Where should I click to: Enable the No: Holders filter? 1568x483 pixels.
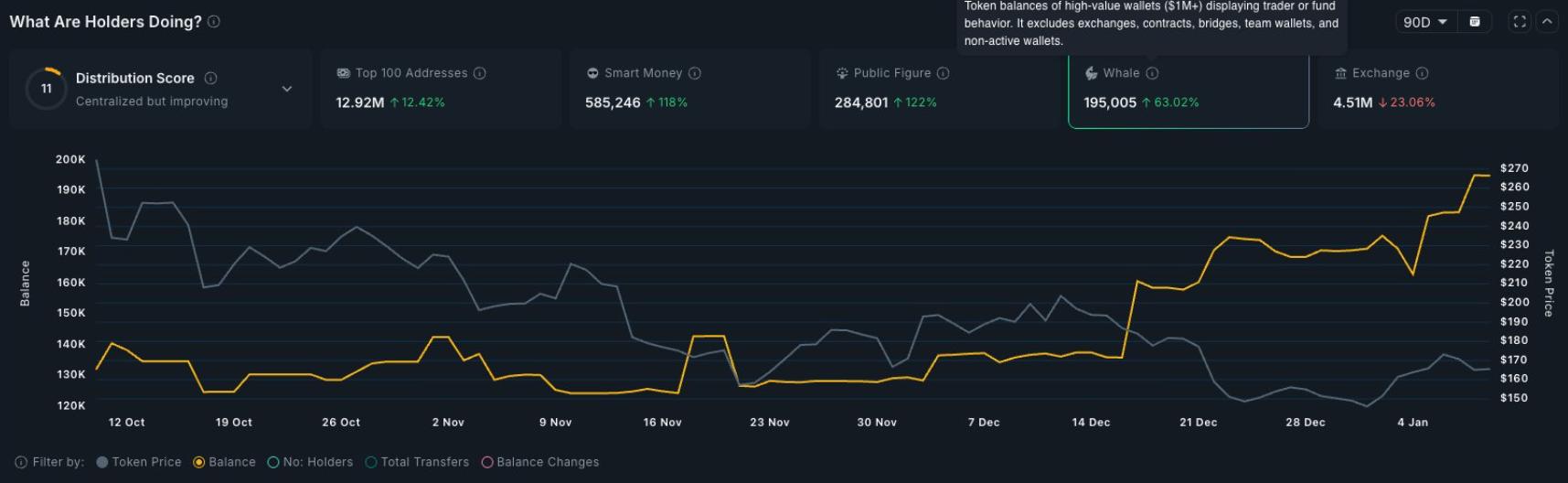[x=310, y=462]
